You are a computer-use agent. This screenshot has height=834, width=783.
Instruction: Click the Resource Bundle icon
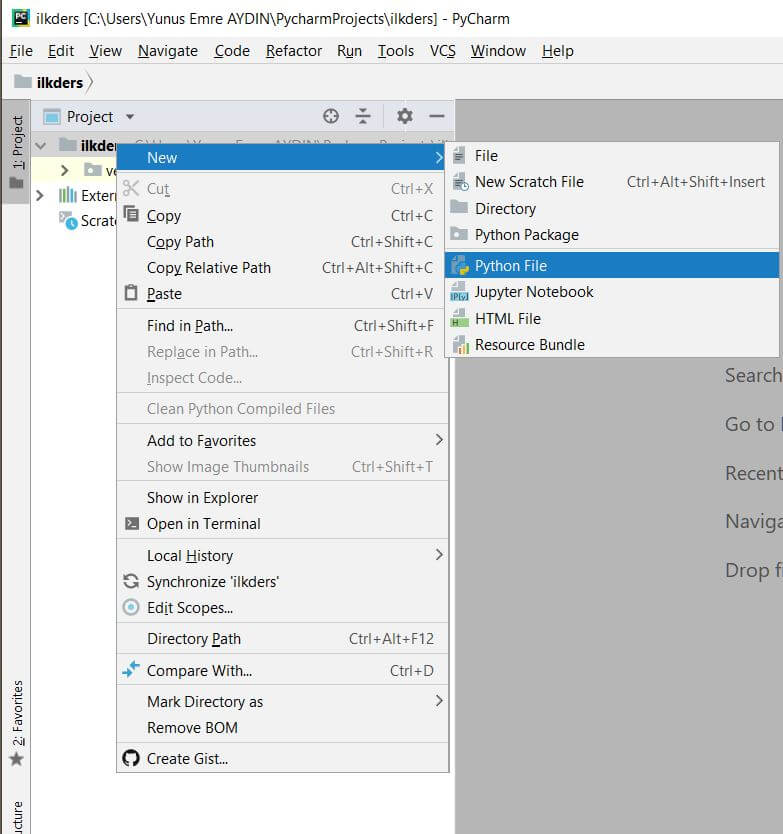coord(460,344)
